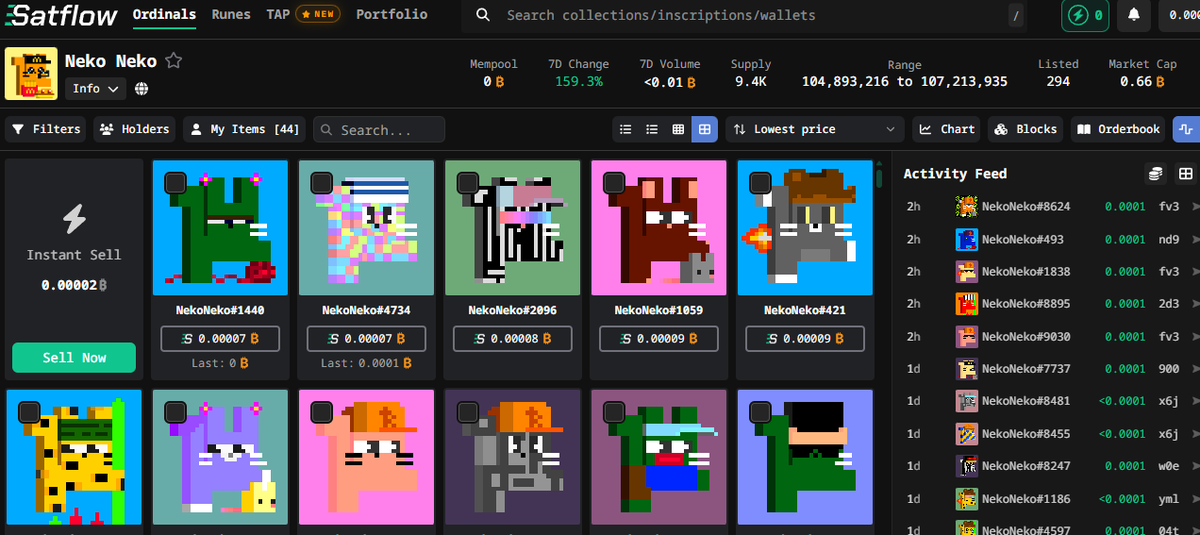Screen dimensions: 1200x535
Task: Favorite Neko Neko with the star icon
Action: tap(174, 61)
